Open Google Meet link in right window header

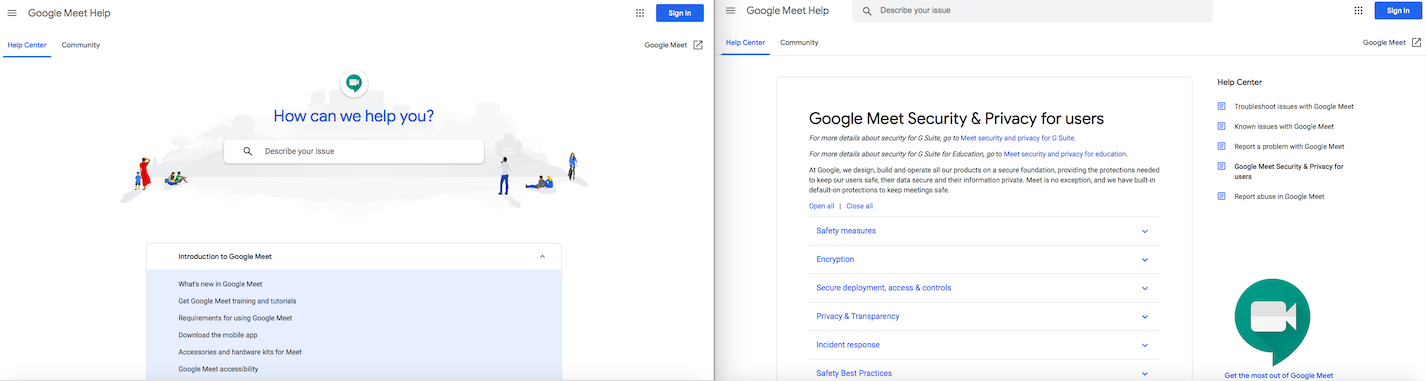pos(1384,42)
